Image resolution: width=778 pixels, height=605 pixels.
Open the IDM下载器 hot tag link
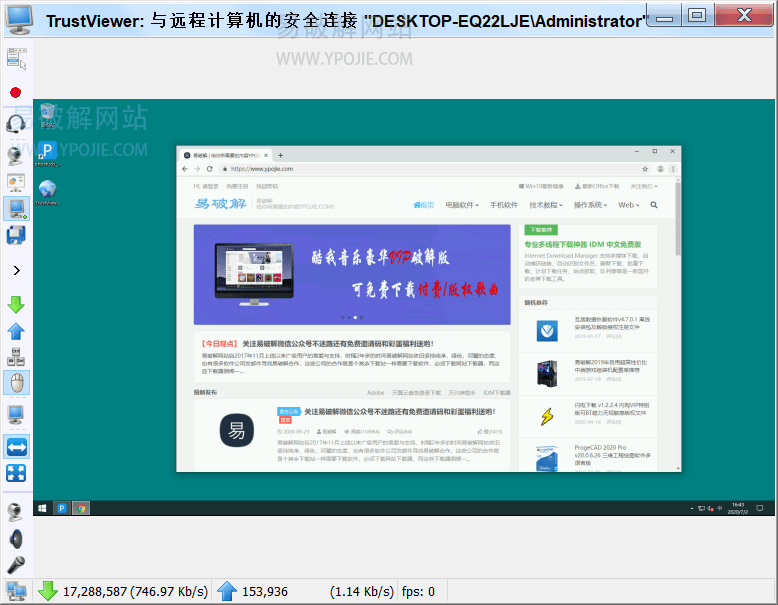[497, 393]
